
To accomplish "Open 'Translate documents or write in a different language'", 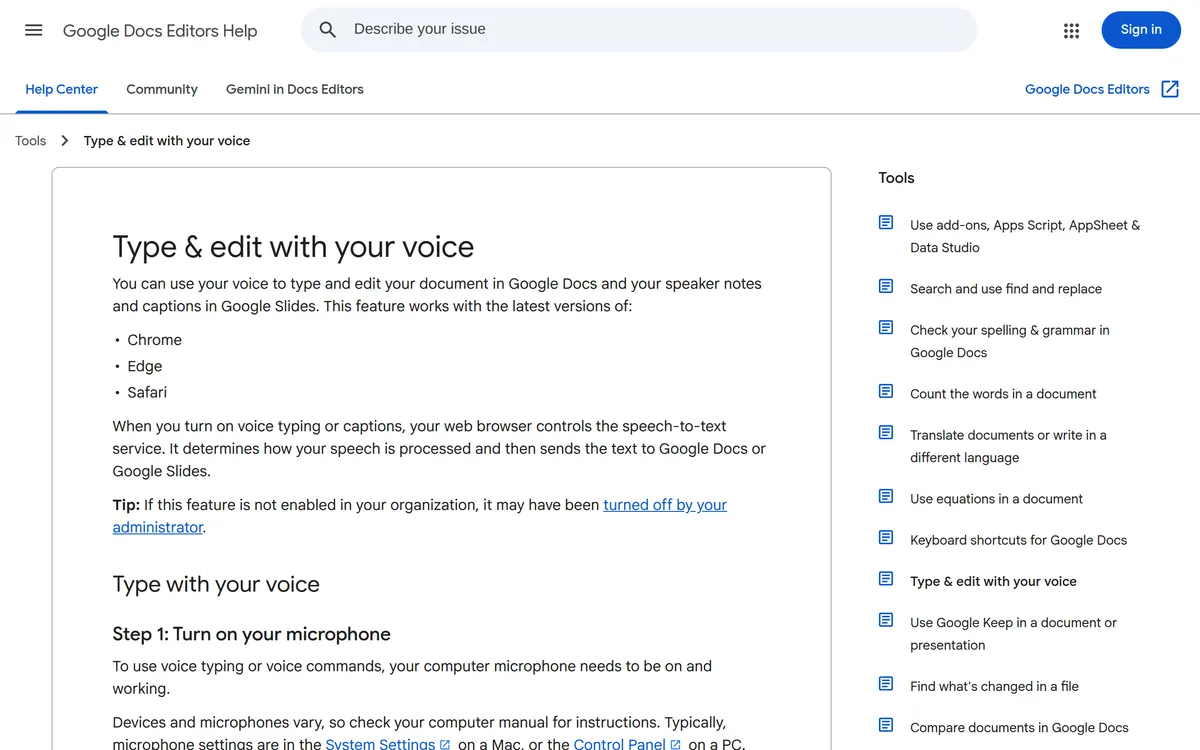I will click(x=1008, y=446).
